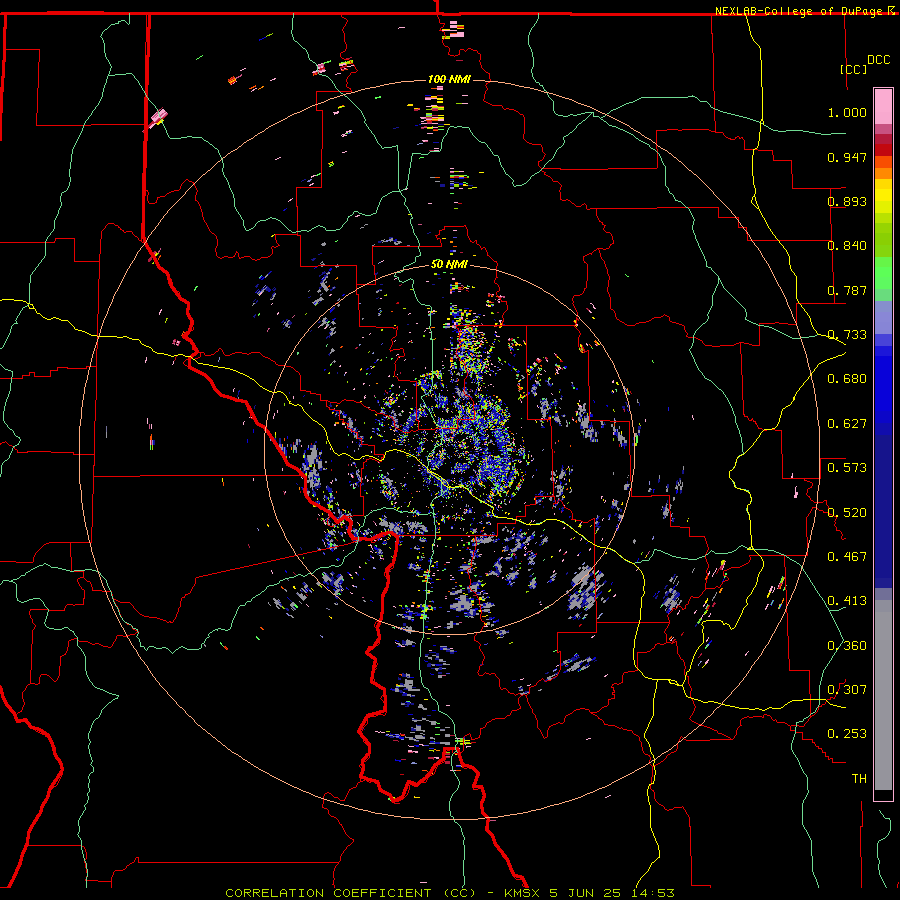Pick the pink segment of the color bar

click(883, 107)
